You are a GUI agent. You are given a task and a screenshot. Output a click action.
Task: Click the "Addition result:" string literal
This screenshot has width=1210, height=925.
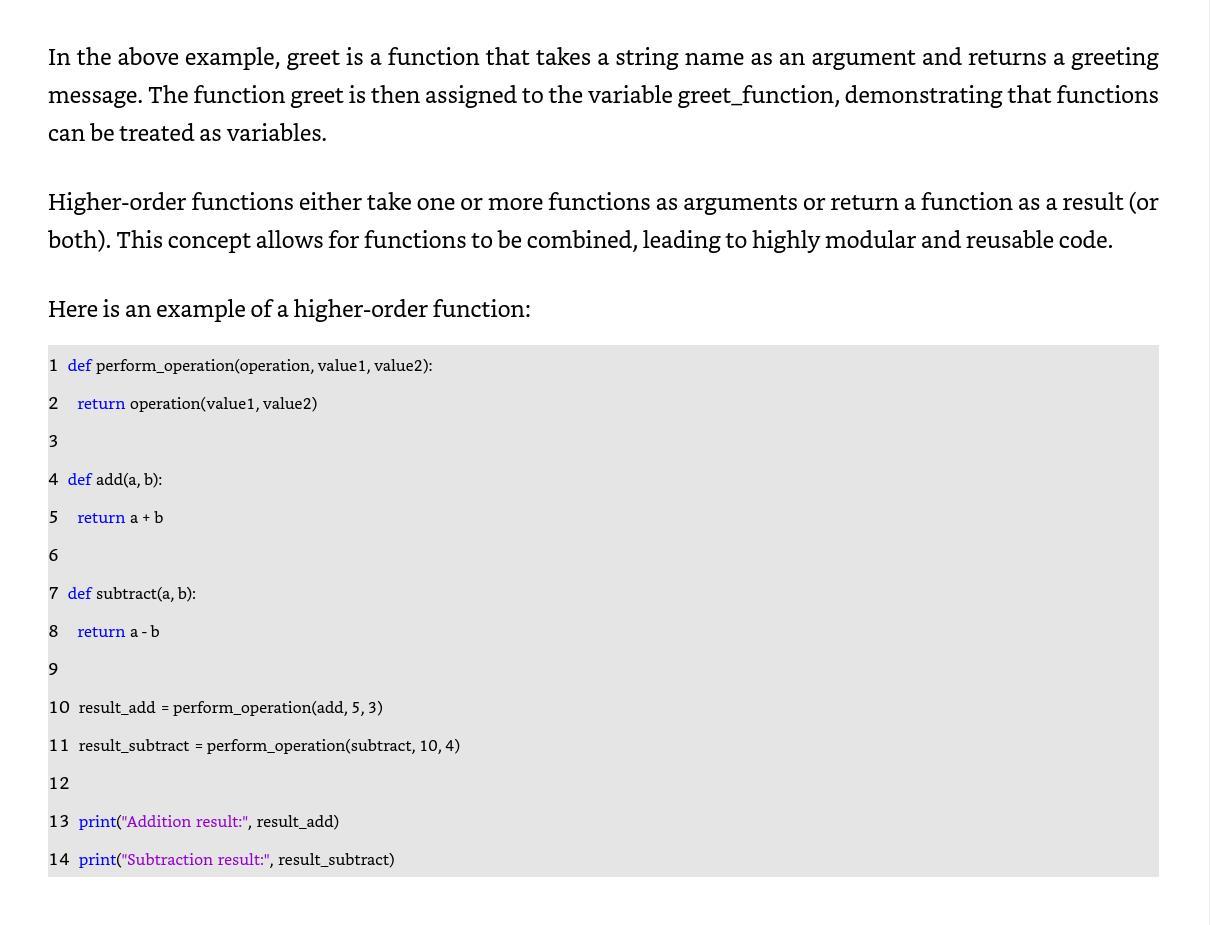(x=184, y=821)
